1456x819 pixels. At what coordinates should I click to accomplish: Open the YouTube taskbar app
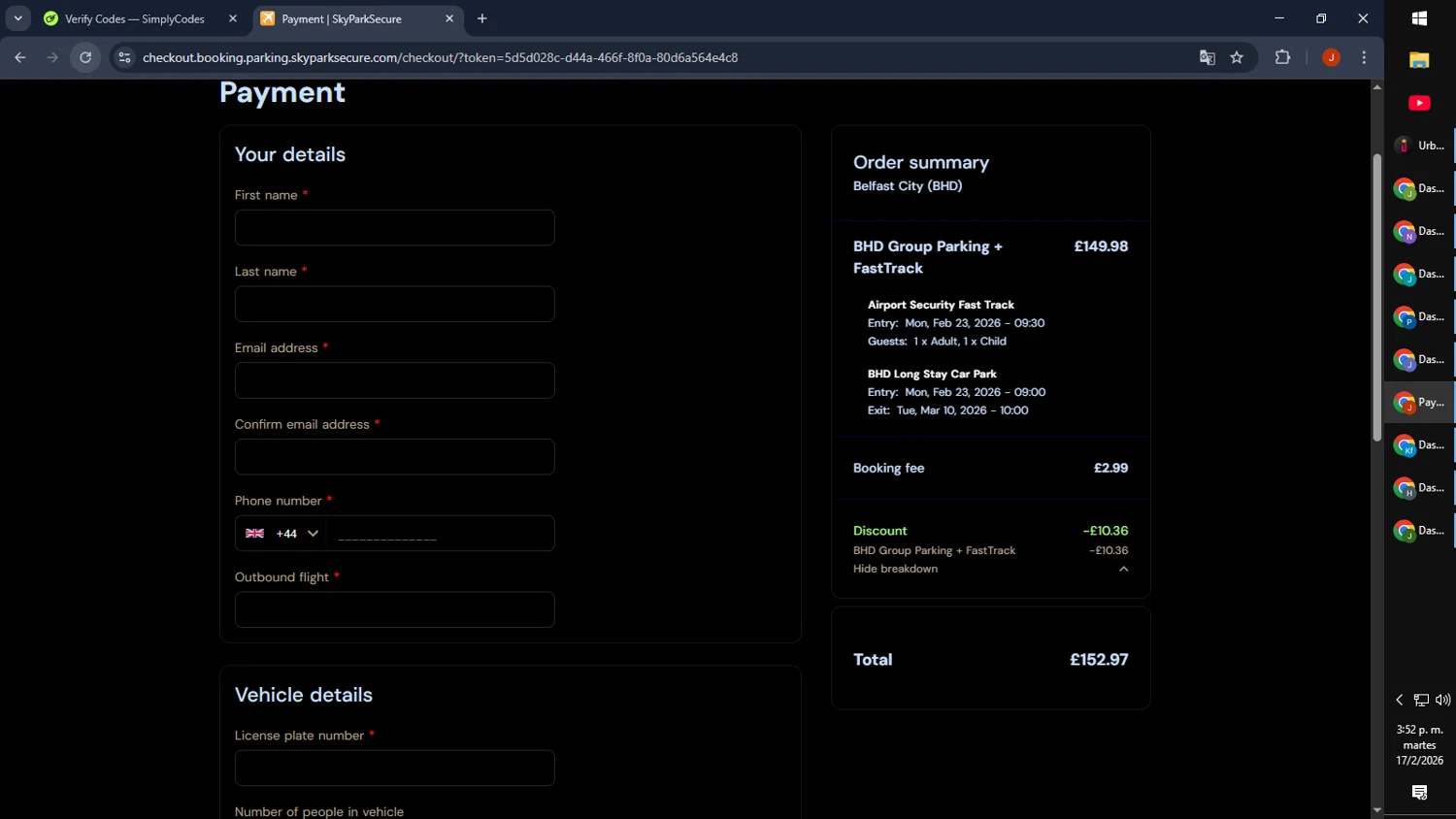(x=1419, y=103)
